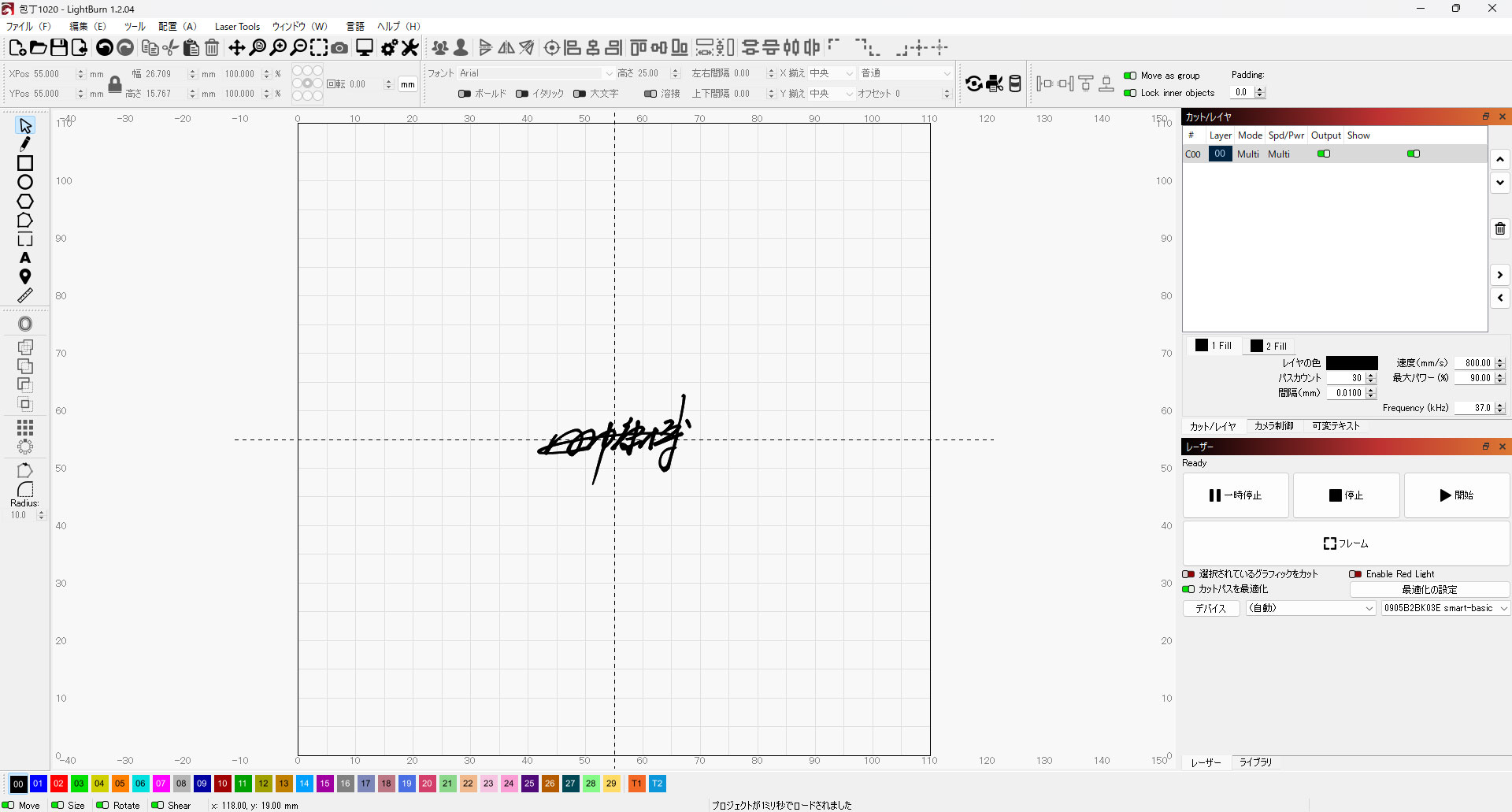Toggle Enable Red Light switch
Viewport: 1512px width, 812px height.
pyautogui.click(x=1355, y=574)
